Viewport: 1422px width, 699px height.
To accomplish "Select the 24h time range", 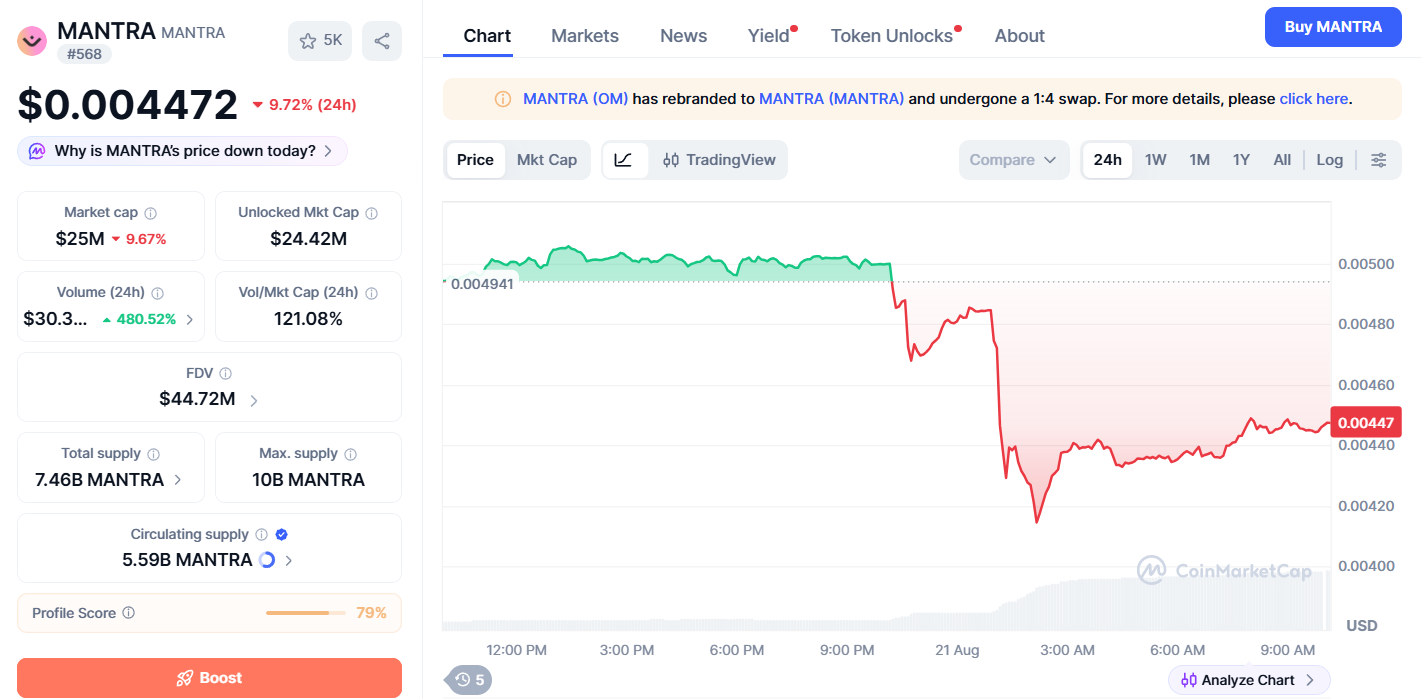I will coord(1108,160).
